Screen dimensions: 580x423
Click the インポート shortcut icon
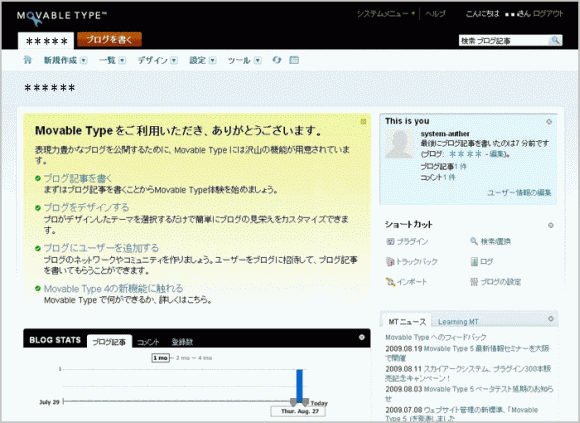tap(390, 282)
